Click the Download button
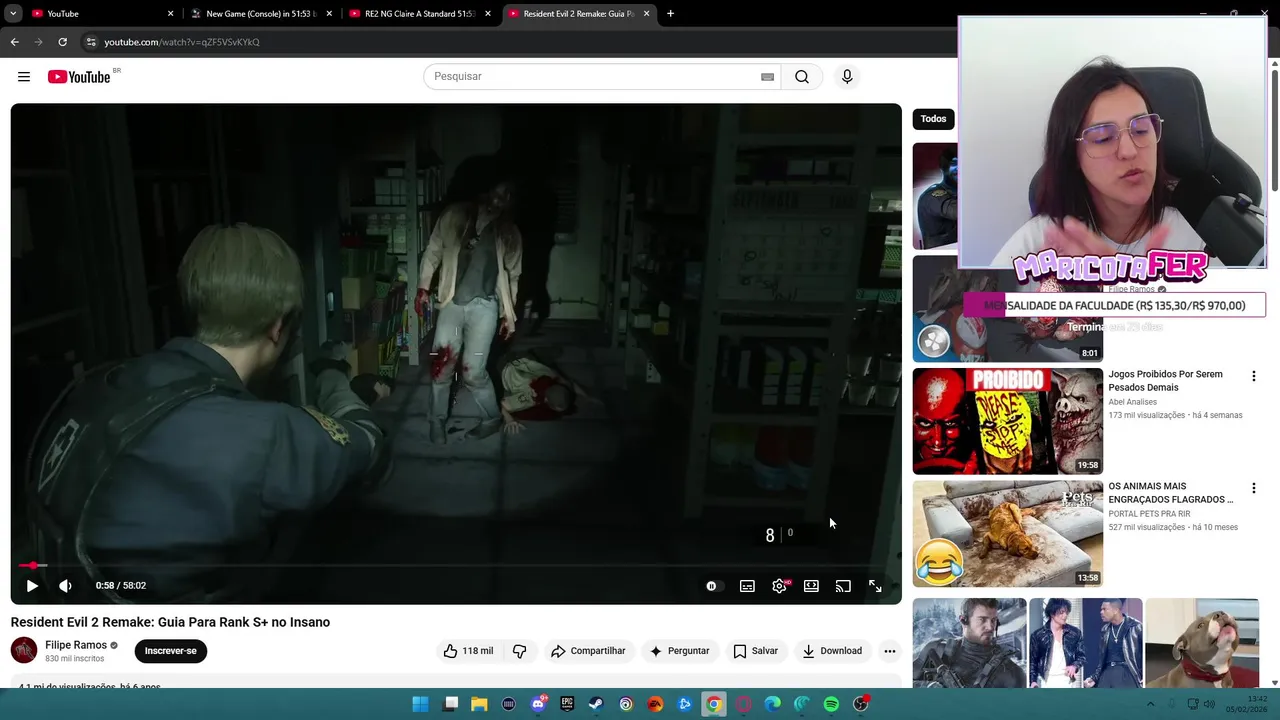The image size is (1280, 720). 832,651
